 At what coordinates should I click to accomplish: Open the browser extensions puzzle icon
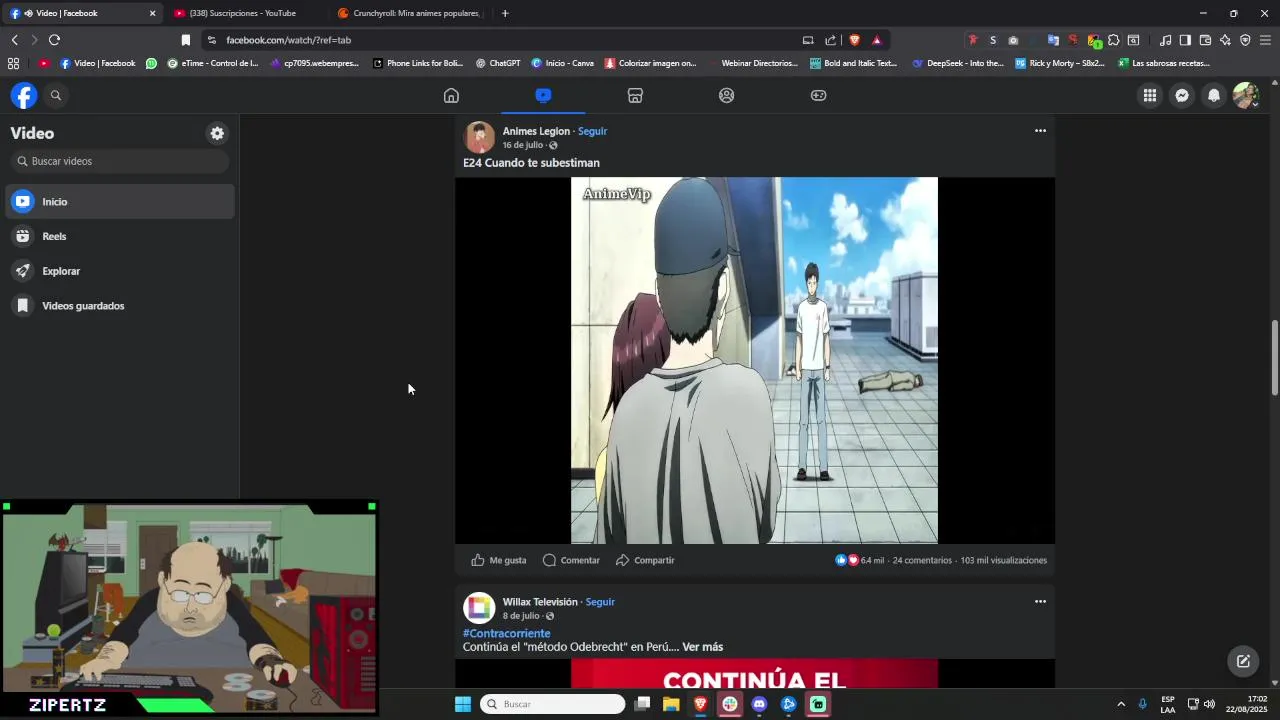coord(1113,40)
